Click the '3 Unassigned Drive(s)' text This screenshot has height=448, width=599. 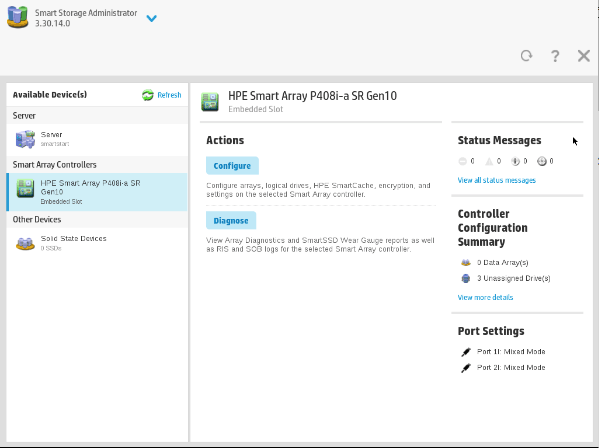[514, 278]
